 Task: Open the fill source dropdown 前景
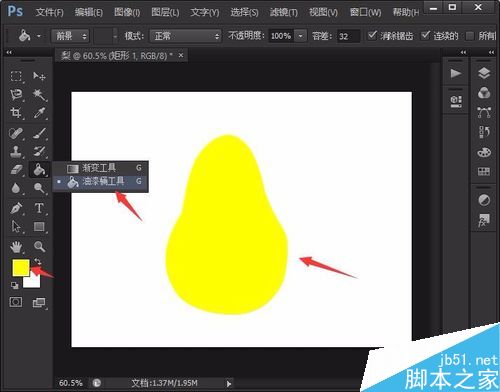pos(70,36)
